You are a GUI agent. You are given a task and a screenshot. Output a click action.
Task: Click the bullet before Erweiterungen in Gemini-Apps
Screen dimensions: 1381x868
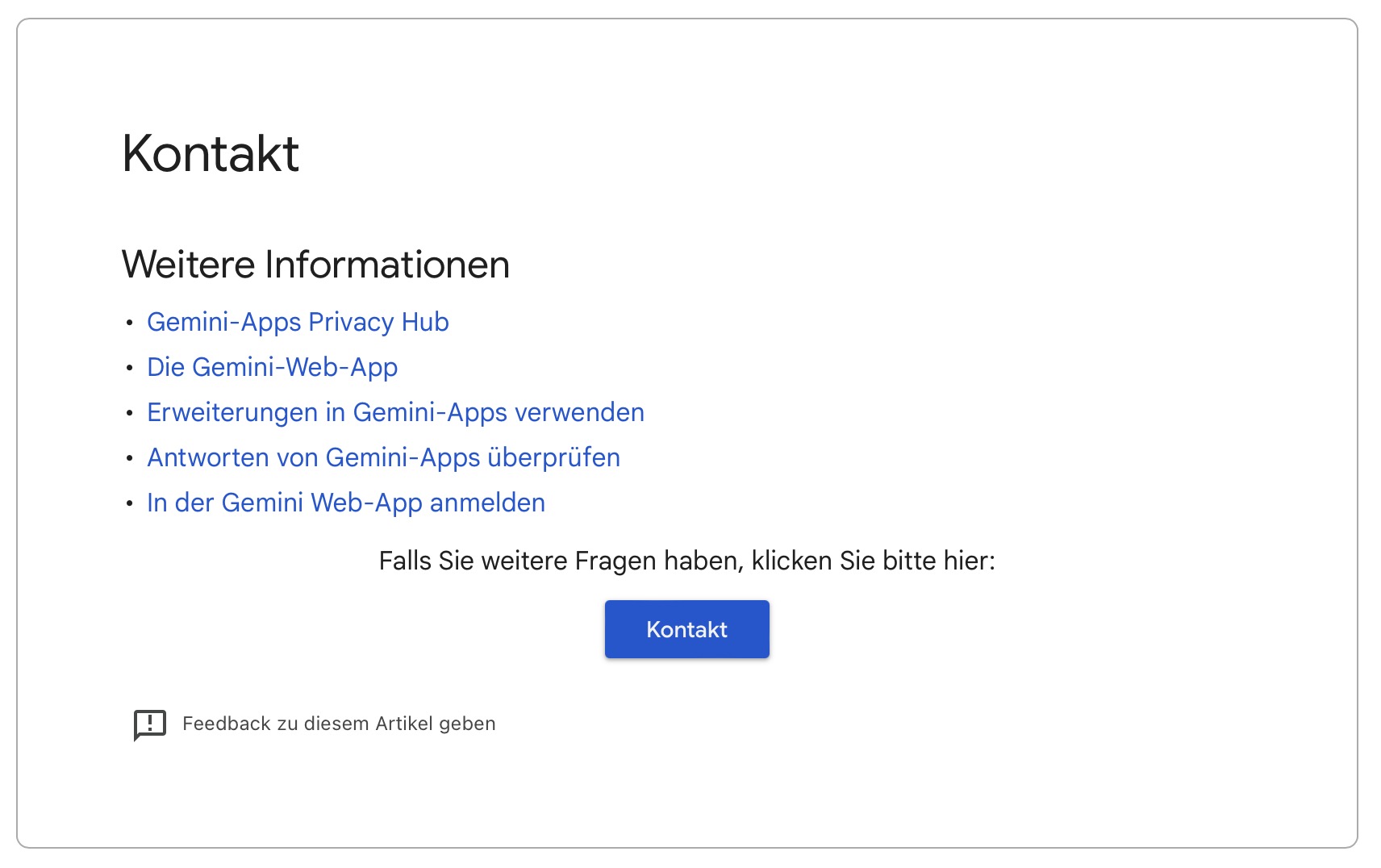click(129, 413)
